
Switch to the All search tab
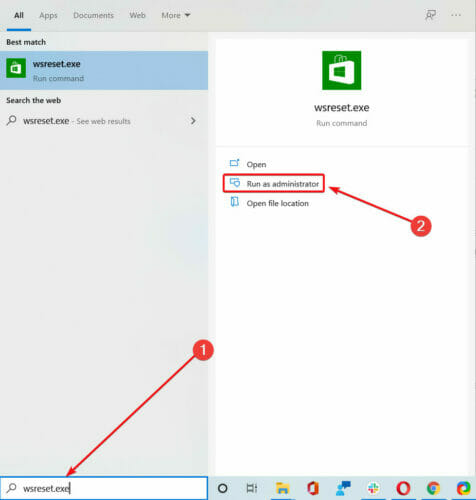(19, 15)
